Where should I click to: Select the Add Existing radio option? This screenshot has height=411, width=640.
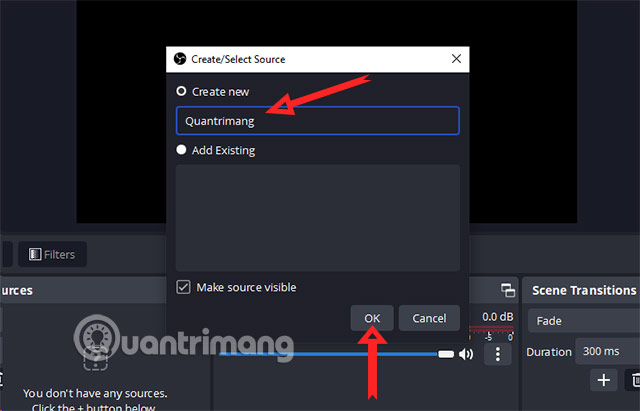point(181,150)
